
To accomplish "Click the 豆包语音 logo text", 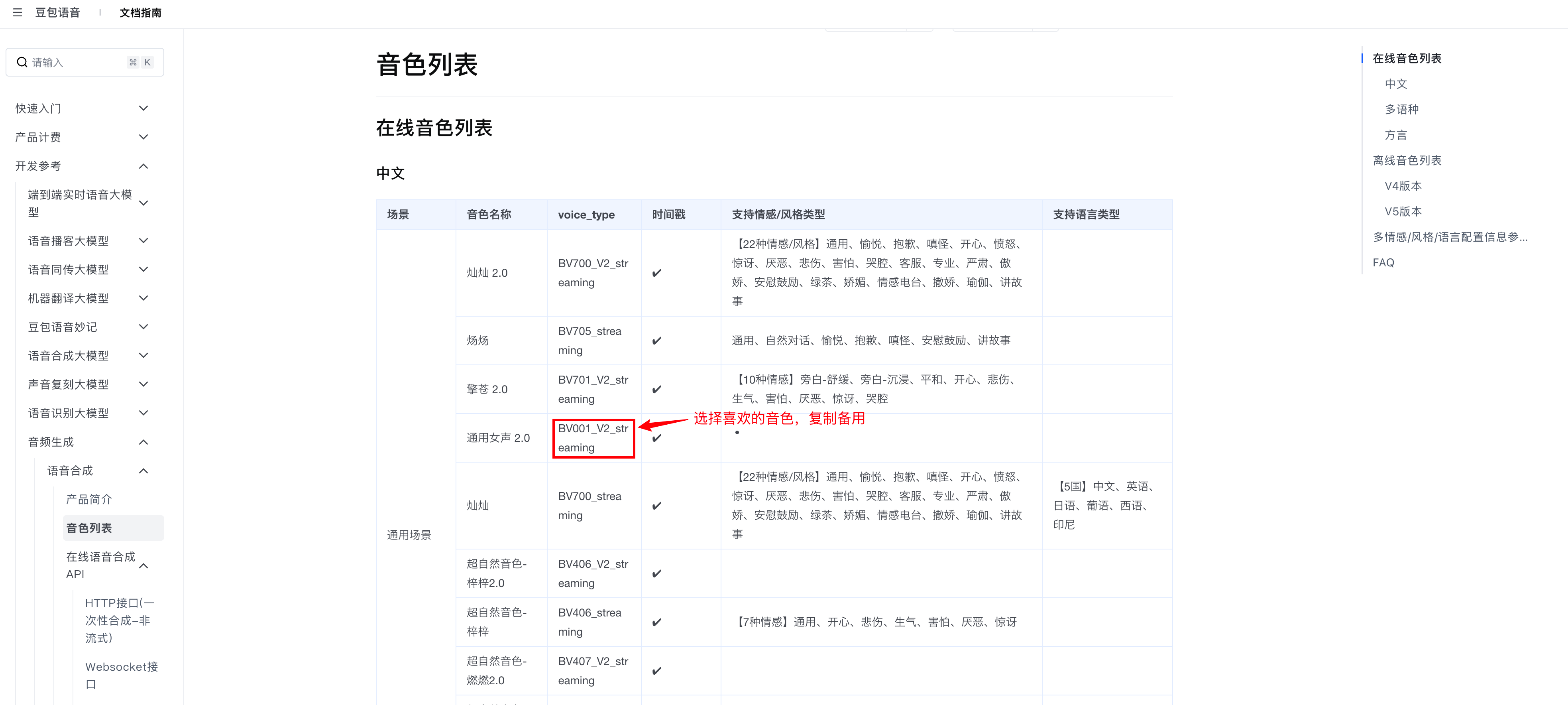I will (57, 12).
